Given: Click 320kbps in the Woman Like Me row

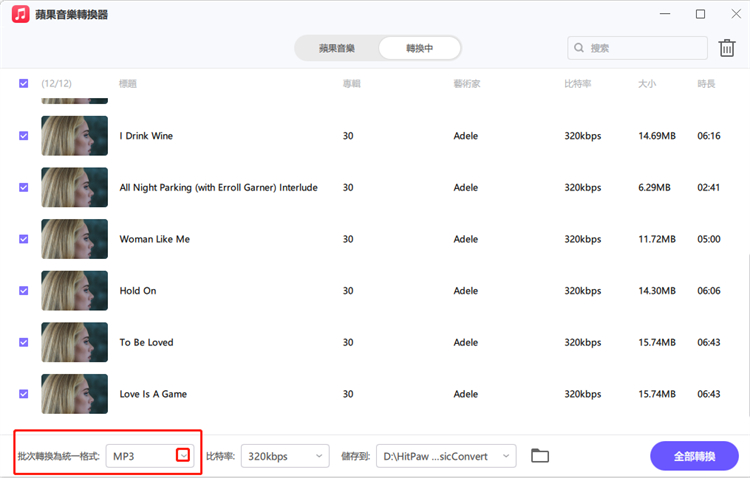Looking at the screenshot, I should click(583, 239).
